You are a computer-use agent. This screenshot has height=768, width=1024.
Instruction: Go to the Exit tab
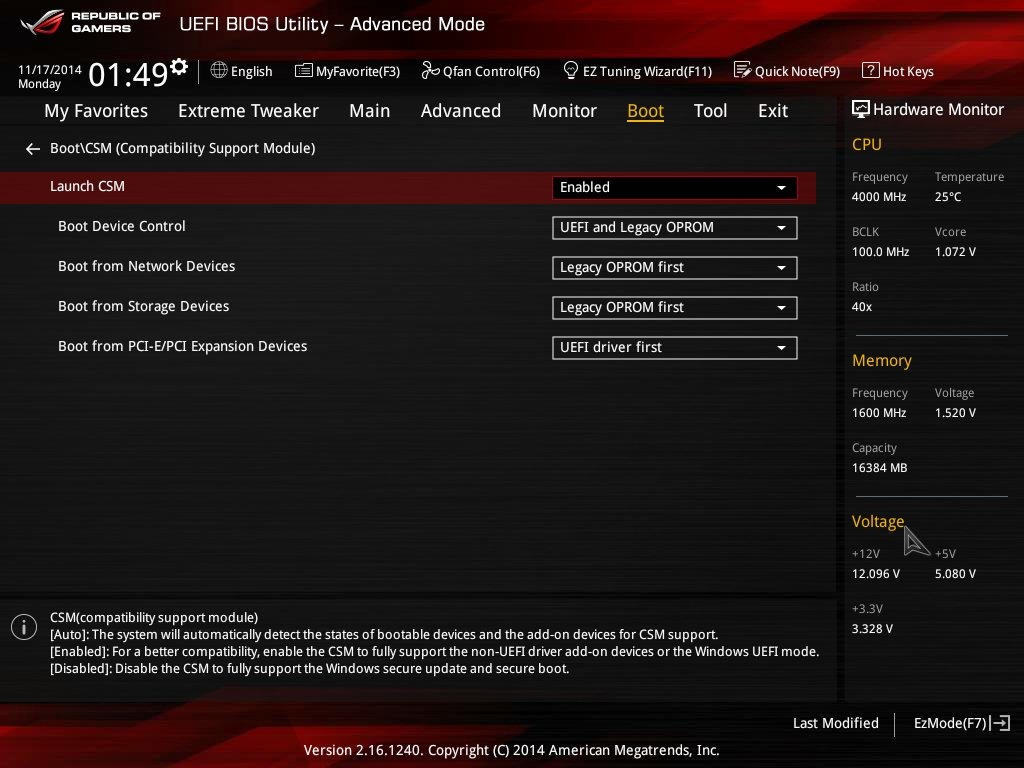(x=773, y=111)
